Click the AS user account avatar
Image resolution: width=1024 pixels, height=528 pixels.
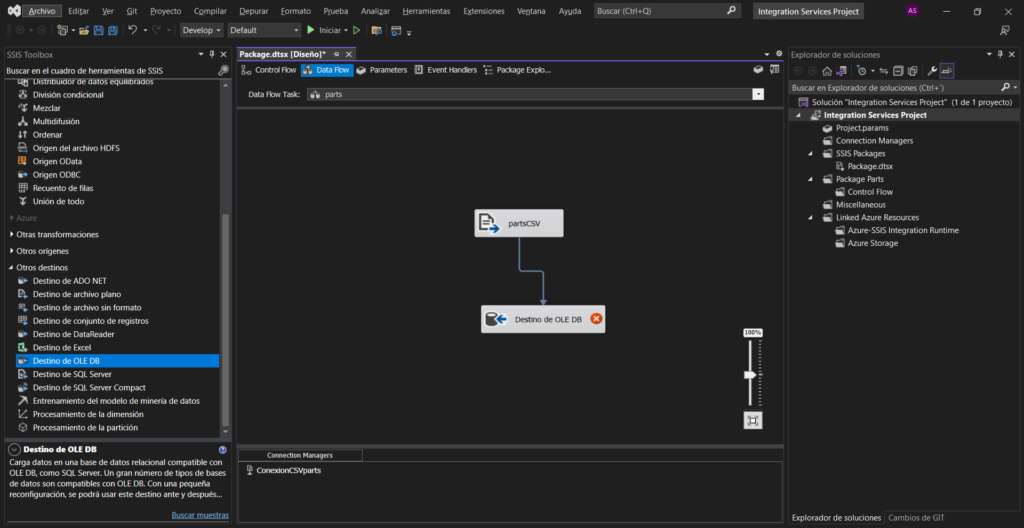tap(912, 11)
